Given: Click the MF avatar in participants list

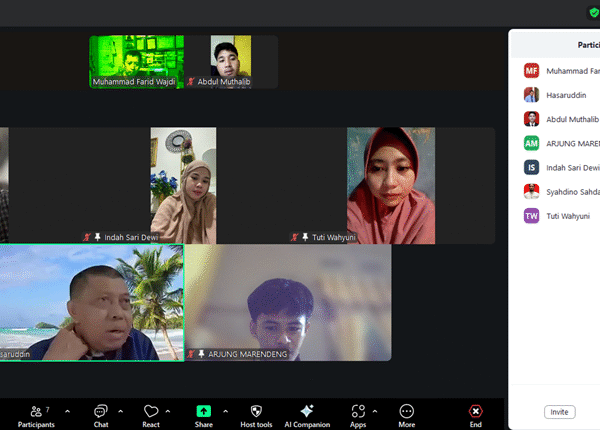Looking at the screenshot, I should click(x=532, y=71).
